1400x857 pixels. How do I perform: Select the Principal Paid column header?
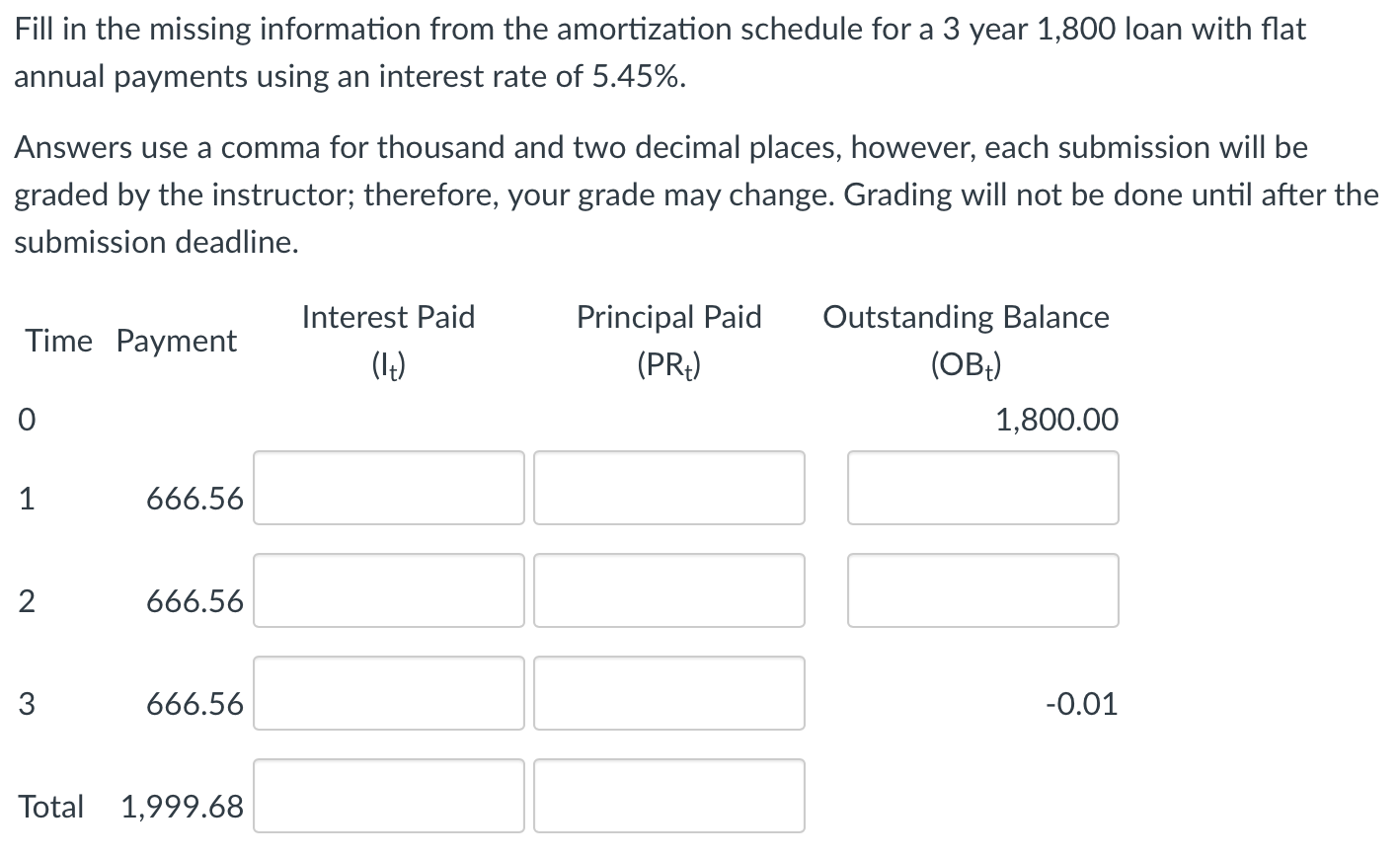tap(668, 317)
